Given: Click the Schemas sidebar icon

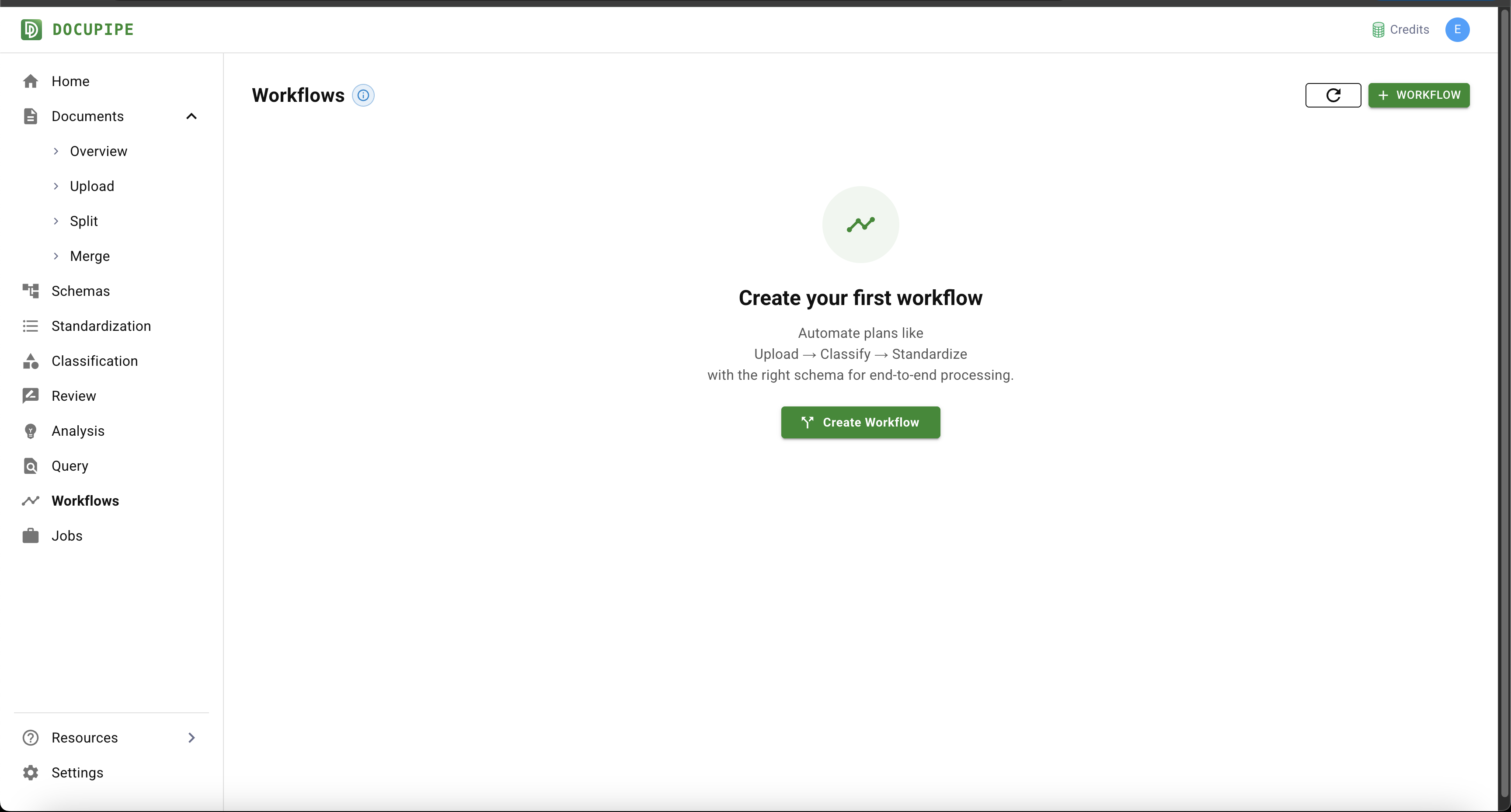Looking at the screenshot, I should coord(31,291).
